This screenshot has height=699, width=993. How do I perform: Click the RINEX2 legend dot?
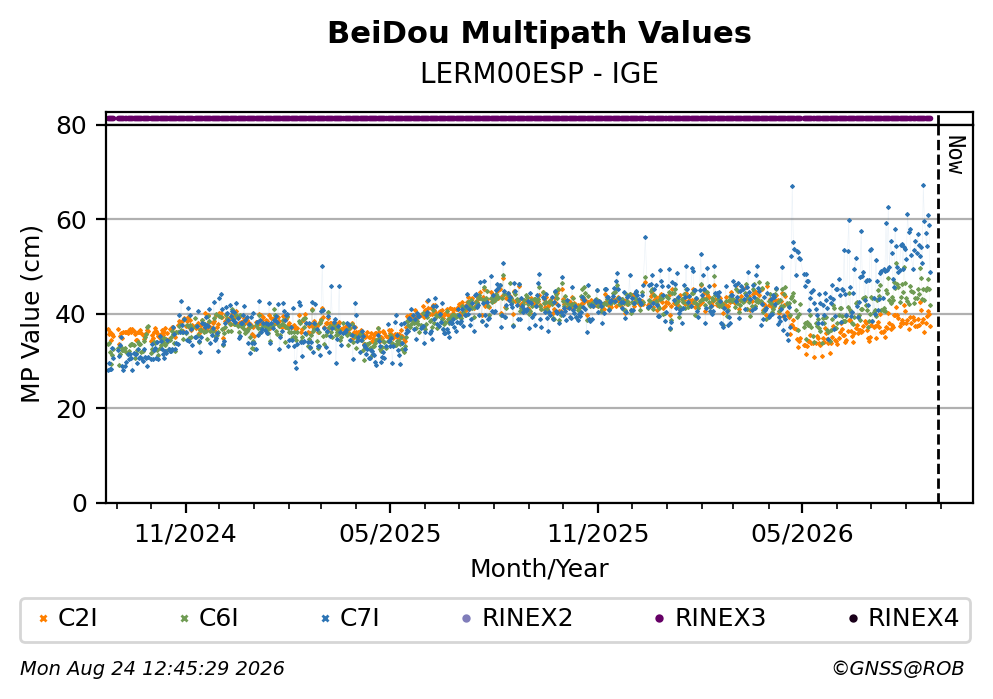tap(467, 619)
